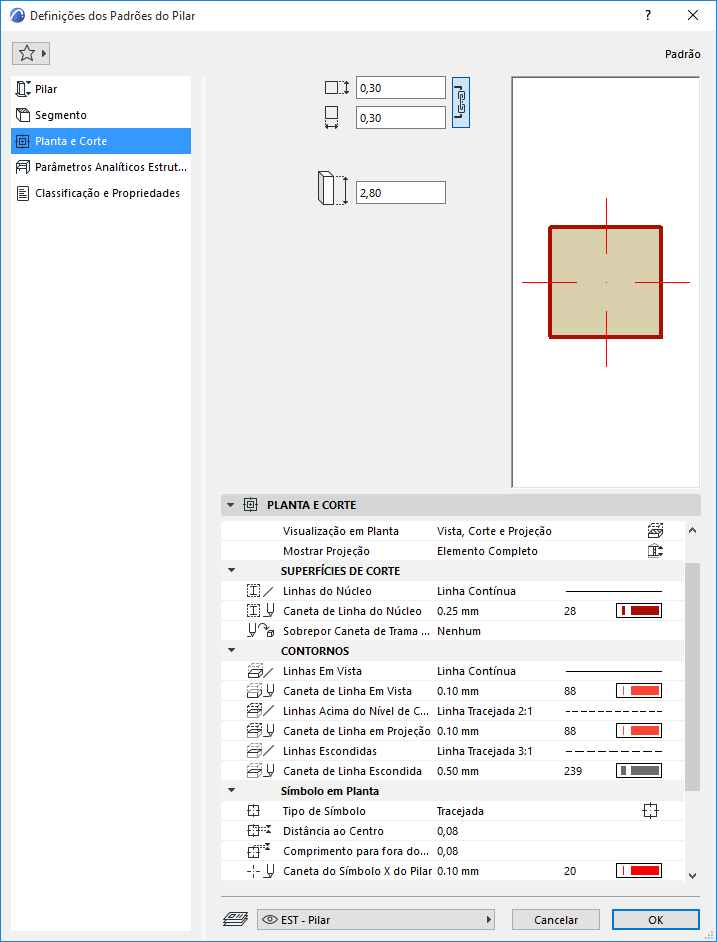The height and width of the screenshot is (942, 717).
Task: Open Linha Tracejada 3:1 line type
Action: [484, 751]
